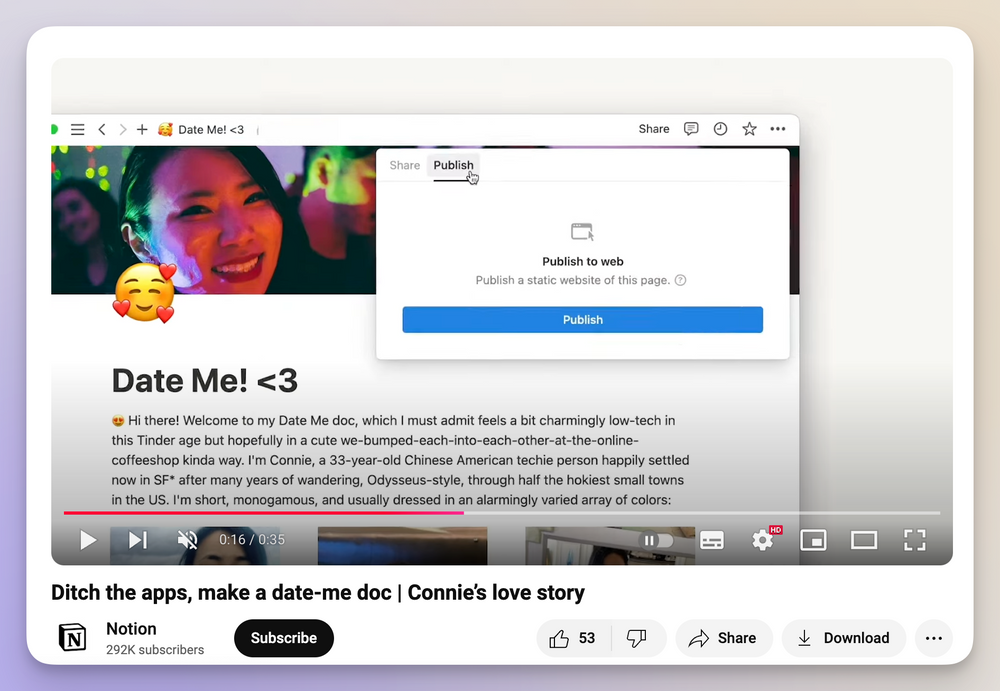
Task: Click the blue Publish button
Action: 582,319
